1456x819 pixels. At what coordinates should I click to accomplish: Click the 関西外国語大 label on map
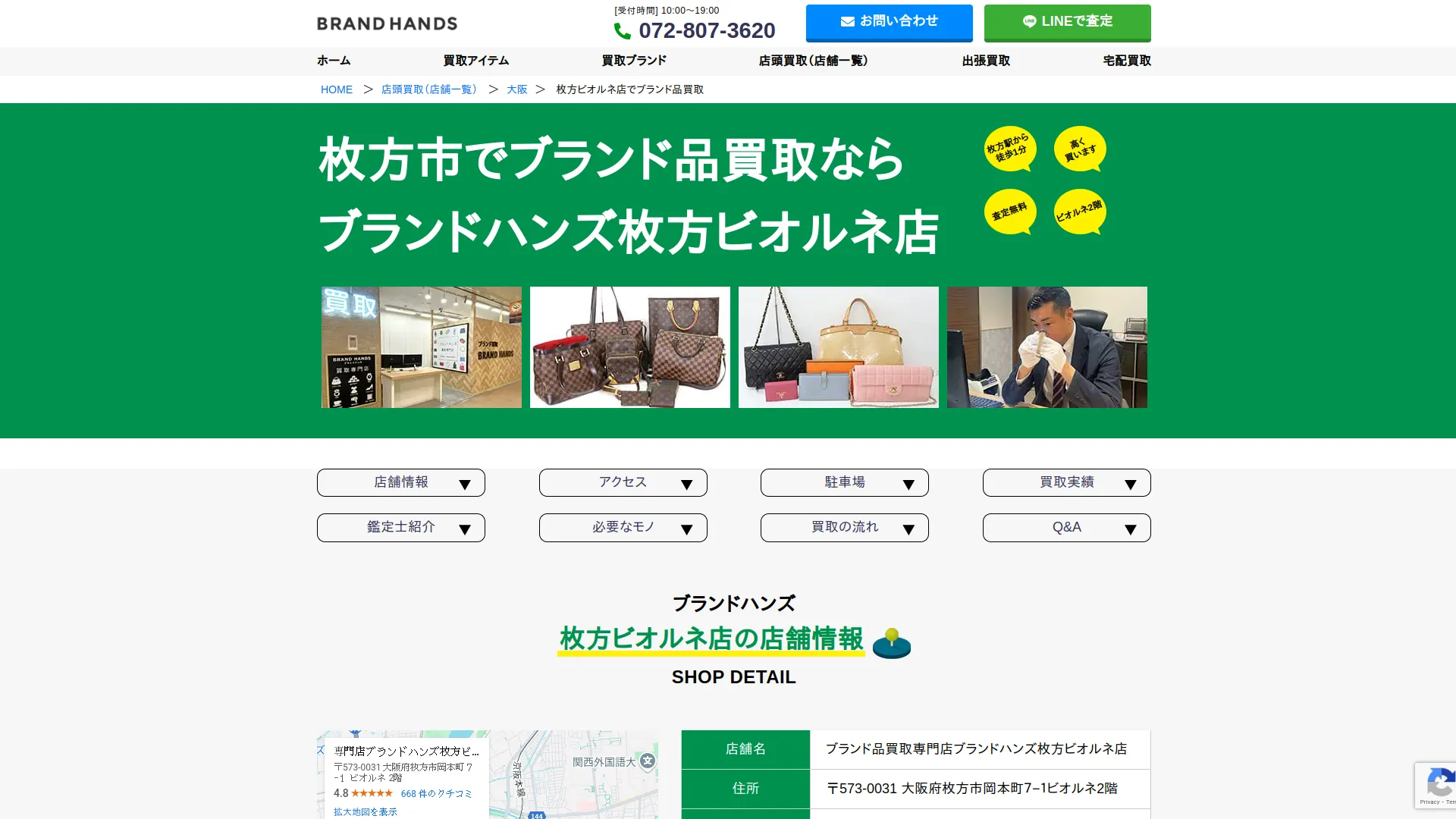pos(604,762)
